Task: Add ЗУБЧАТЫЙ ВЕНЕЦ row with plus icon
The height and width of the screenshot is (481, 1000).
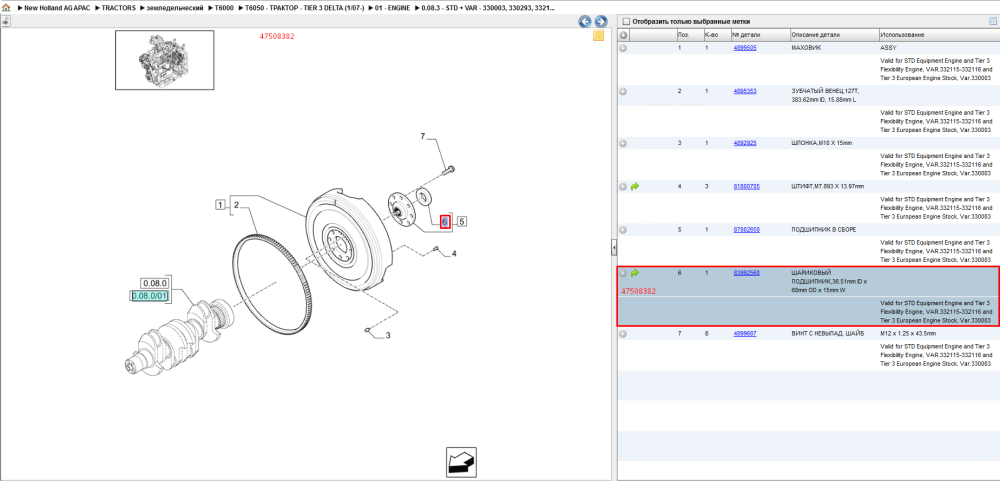Action: pos(624,91)
